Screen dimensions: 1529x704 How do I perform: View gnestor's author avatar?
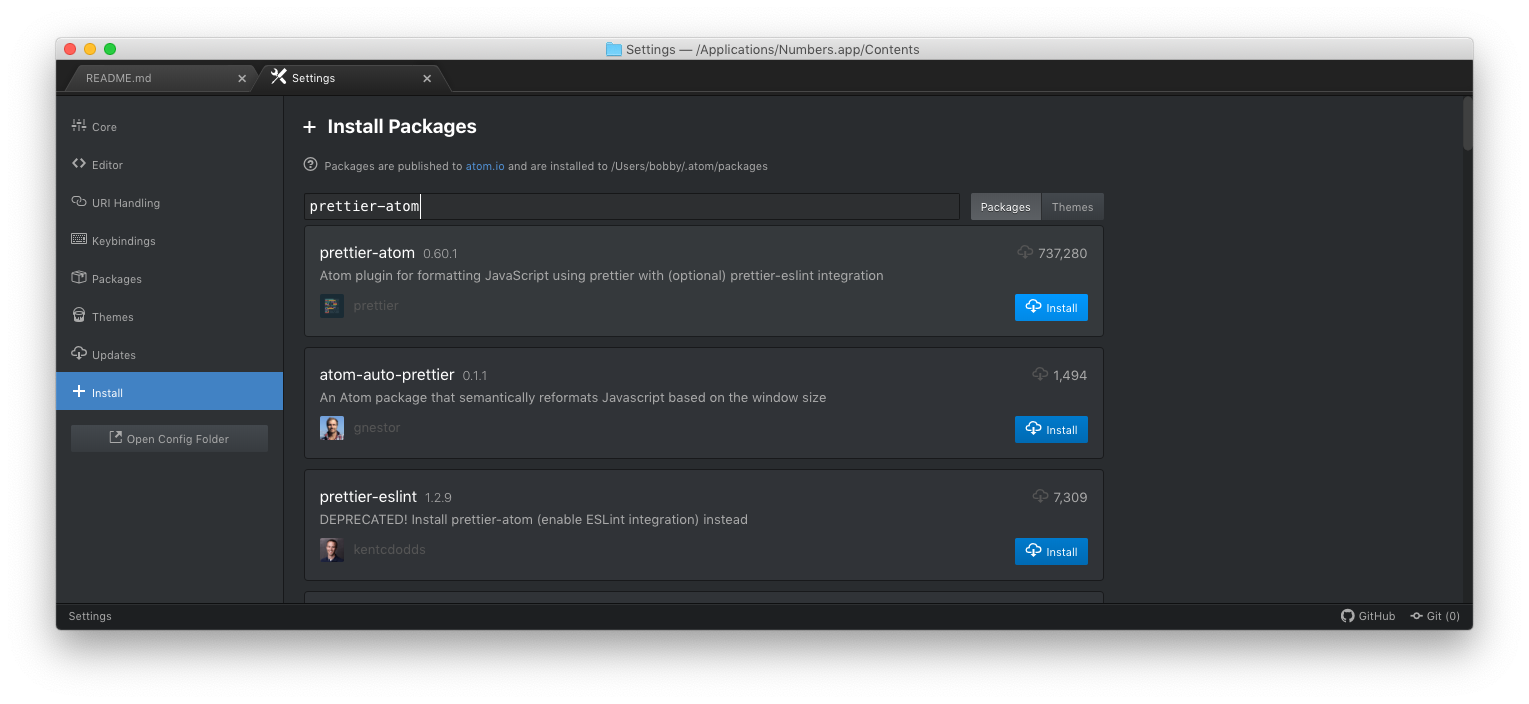pyautogui.click(x=331, y=427)
